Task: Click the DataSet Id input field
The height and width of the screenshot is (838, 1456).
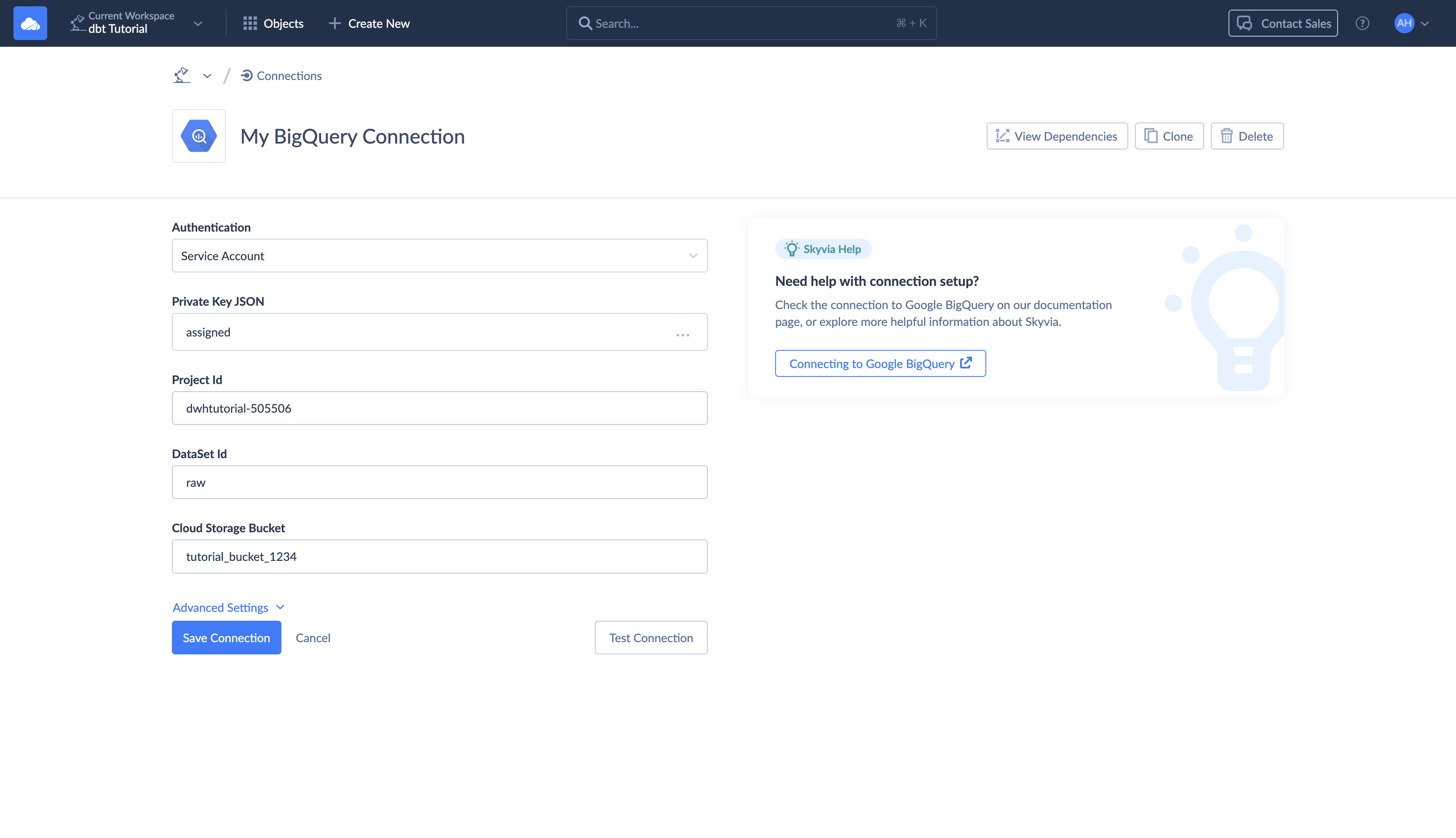Action: click(x=439, y=482)
